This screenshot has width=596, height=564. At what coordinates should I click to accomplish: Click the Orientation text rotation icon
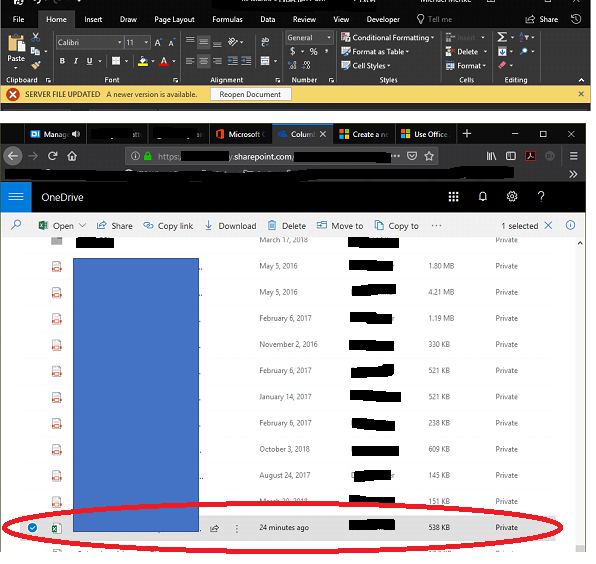[233, 41]
